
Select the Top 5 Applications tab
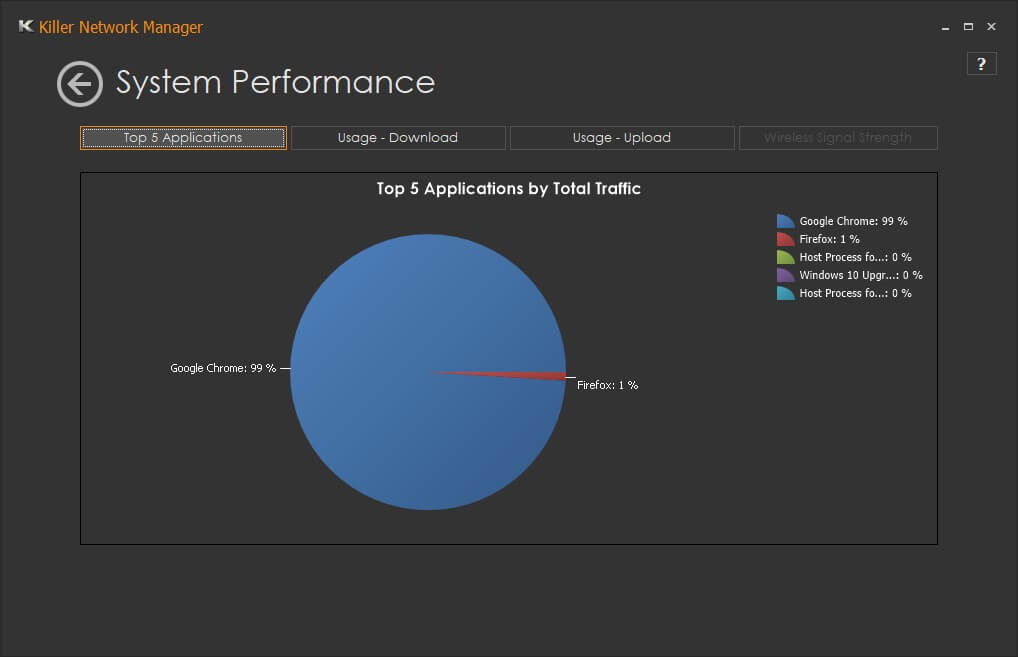pos(183,138)
